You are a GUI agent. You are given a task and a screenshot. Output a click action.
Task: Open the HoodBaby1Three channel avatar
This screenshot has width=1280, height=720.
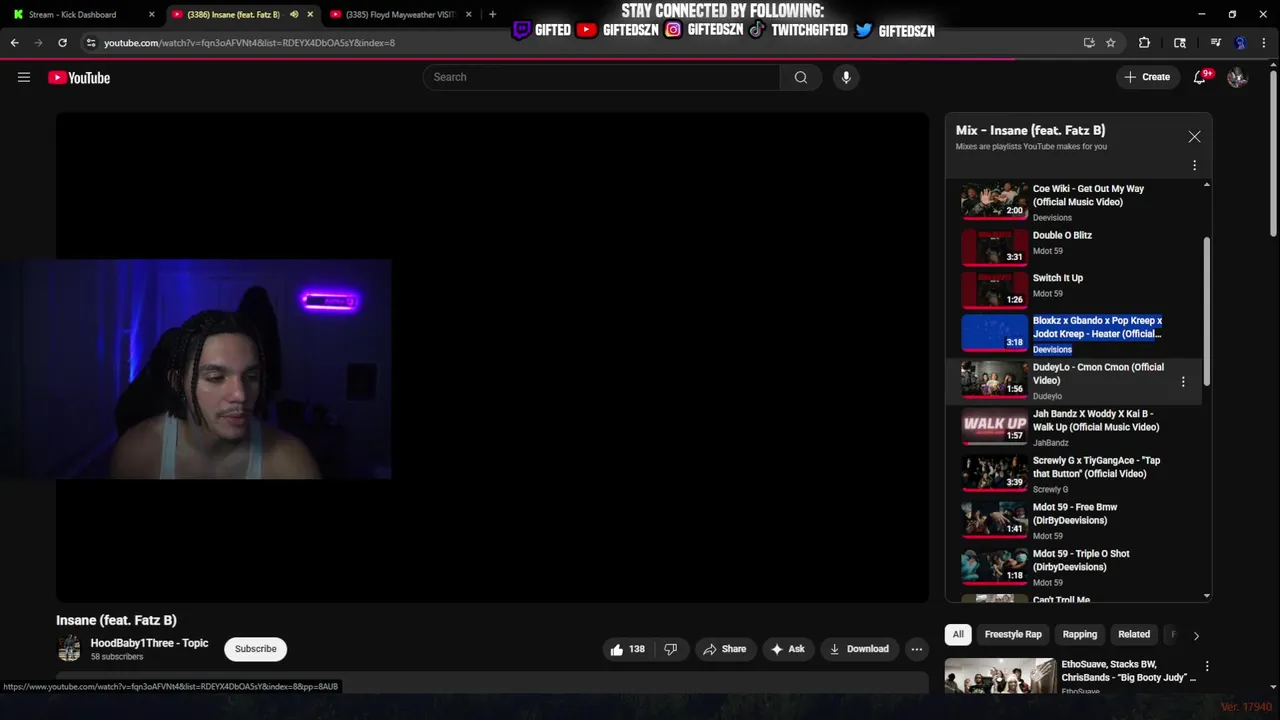pos(69,649)
